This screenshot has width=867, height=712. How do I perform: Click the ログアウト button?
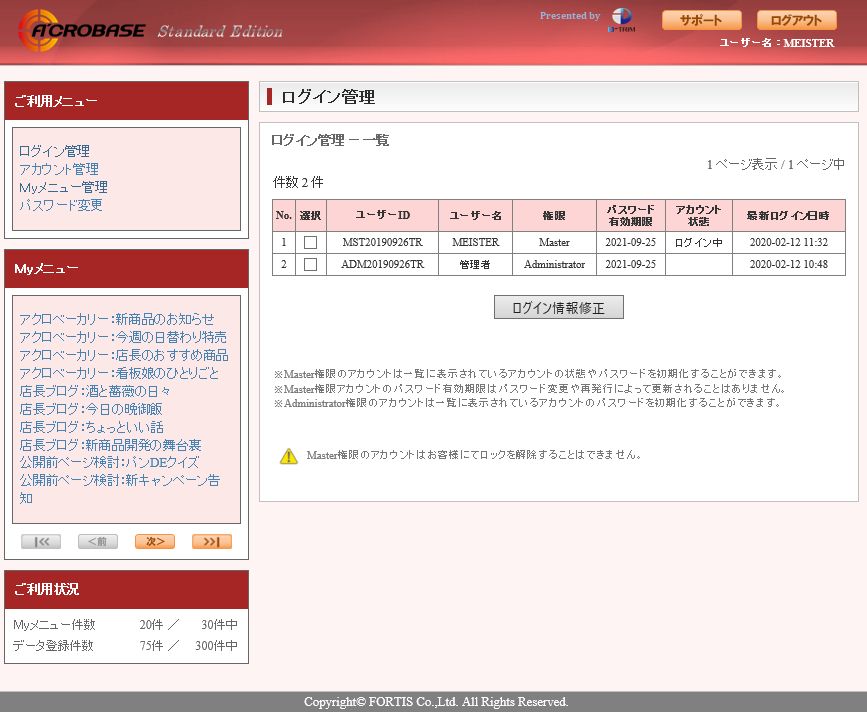[797, 20]
